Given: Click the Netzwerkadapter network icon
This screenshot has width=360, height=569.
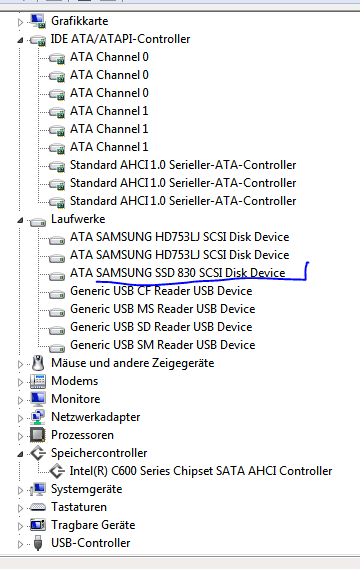Looking at the screenshot, I should pyautogui.click(x=38, y=417).
